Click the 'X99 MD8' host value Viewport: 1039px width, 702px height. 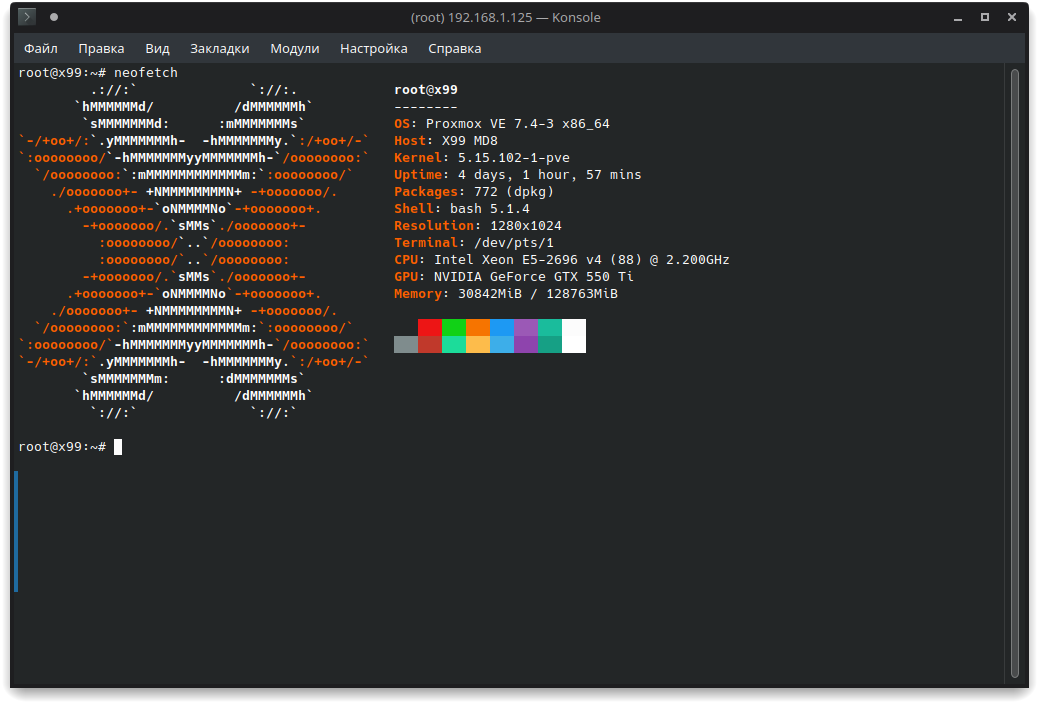(x=470, y=141)
